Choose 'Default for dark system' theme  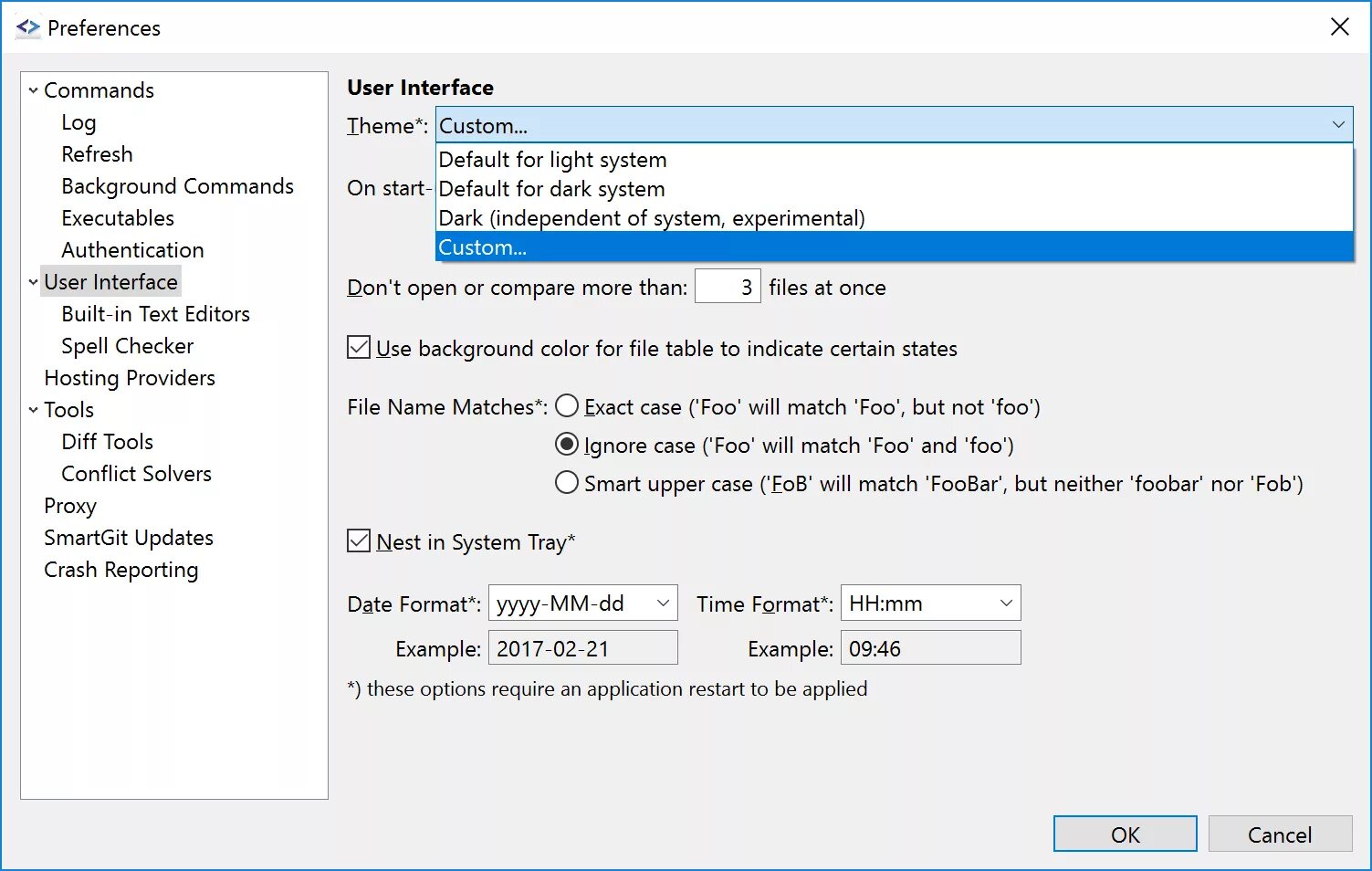click(x=895, y=189)
